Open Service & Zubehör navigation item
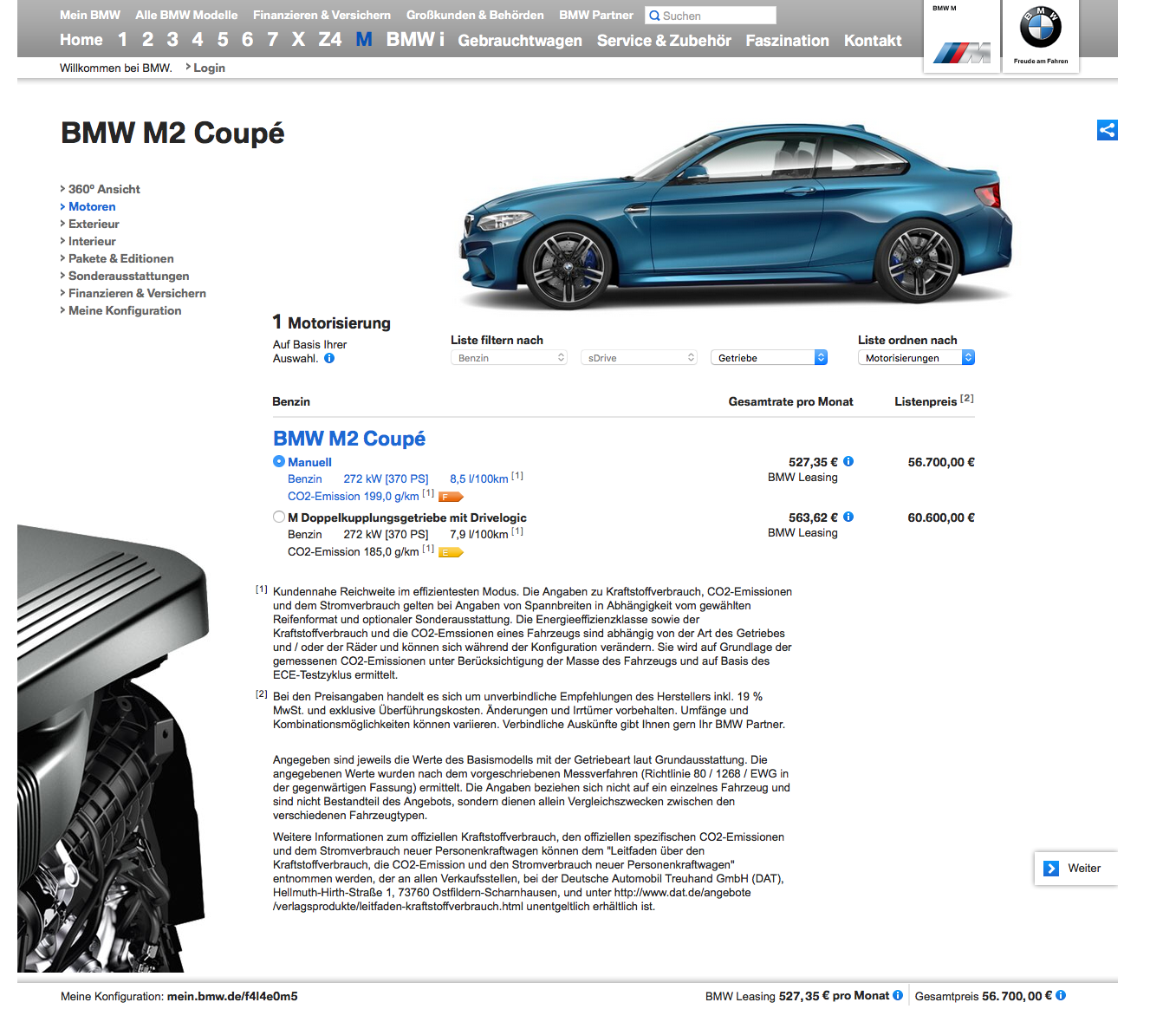Image resolution: width=1176 pixels, height=1009 pixels. point(664,41)
